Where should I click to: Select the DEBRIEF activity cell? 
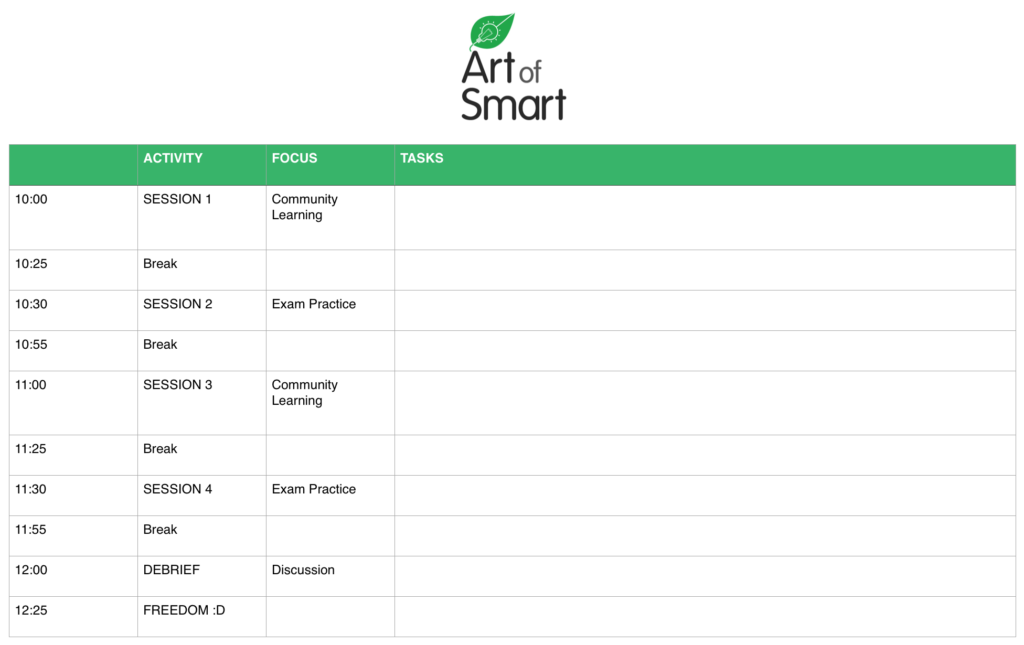[172, 570]
